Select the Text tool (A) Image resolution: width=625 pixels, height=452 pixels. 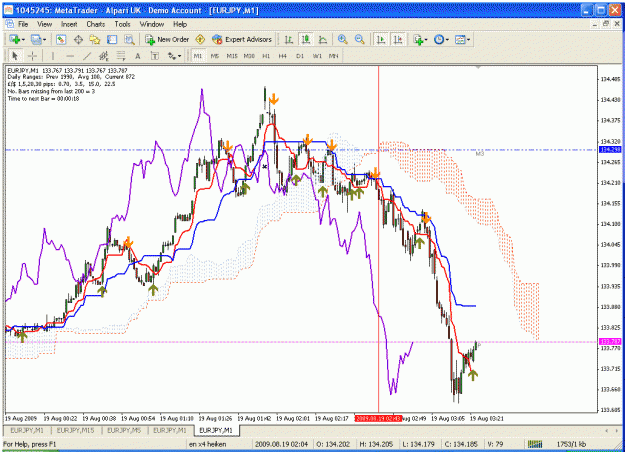click(x=138, y=56)
